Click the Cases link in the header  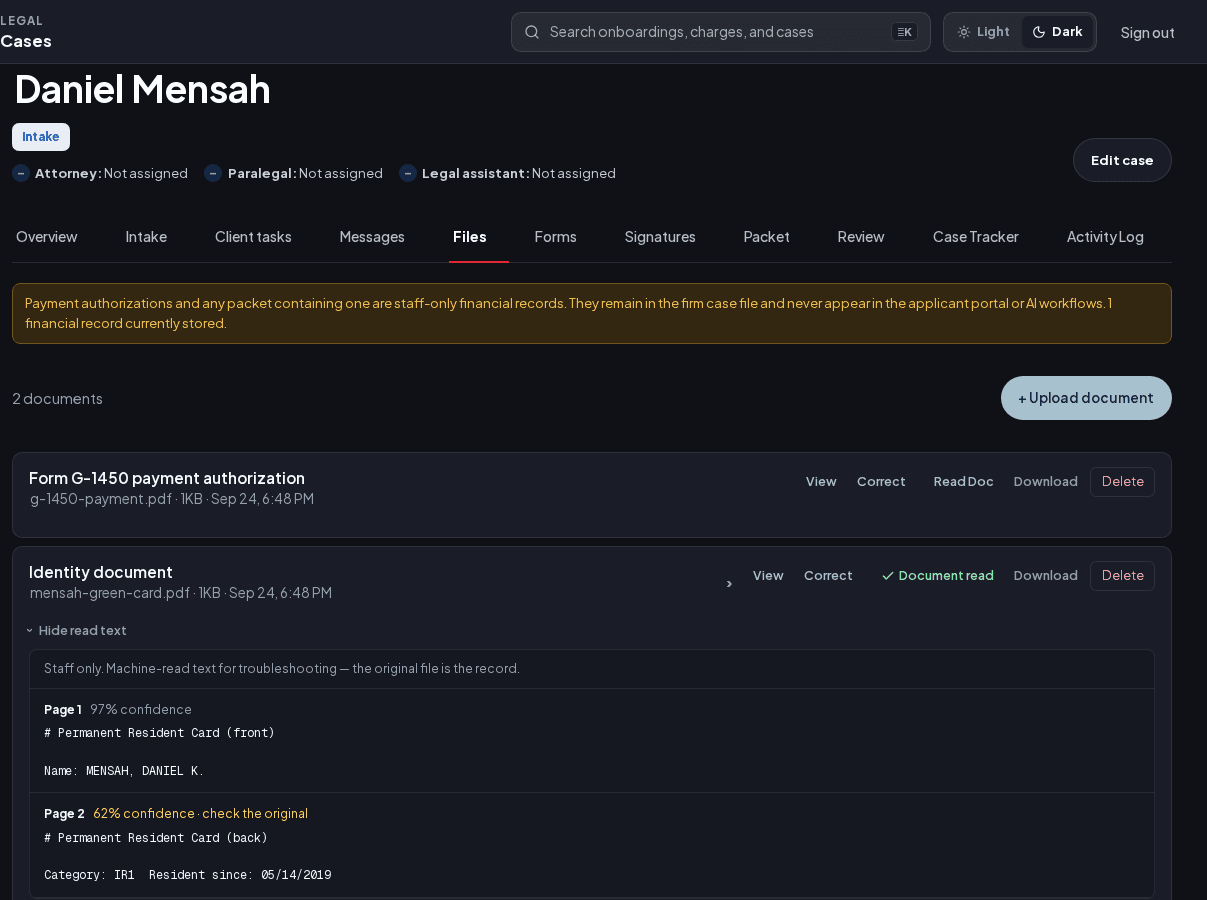click(26, 41)
